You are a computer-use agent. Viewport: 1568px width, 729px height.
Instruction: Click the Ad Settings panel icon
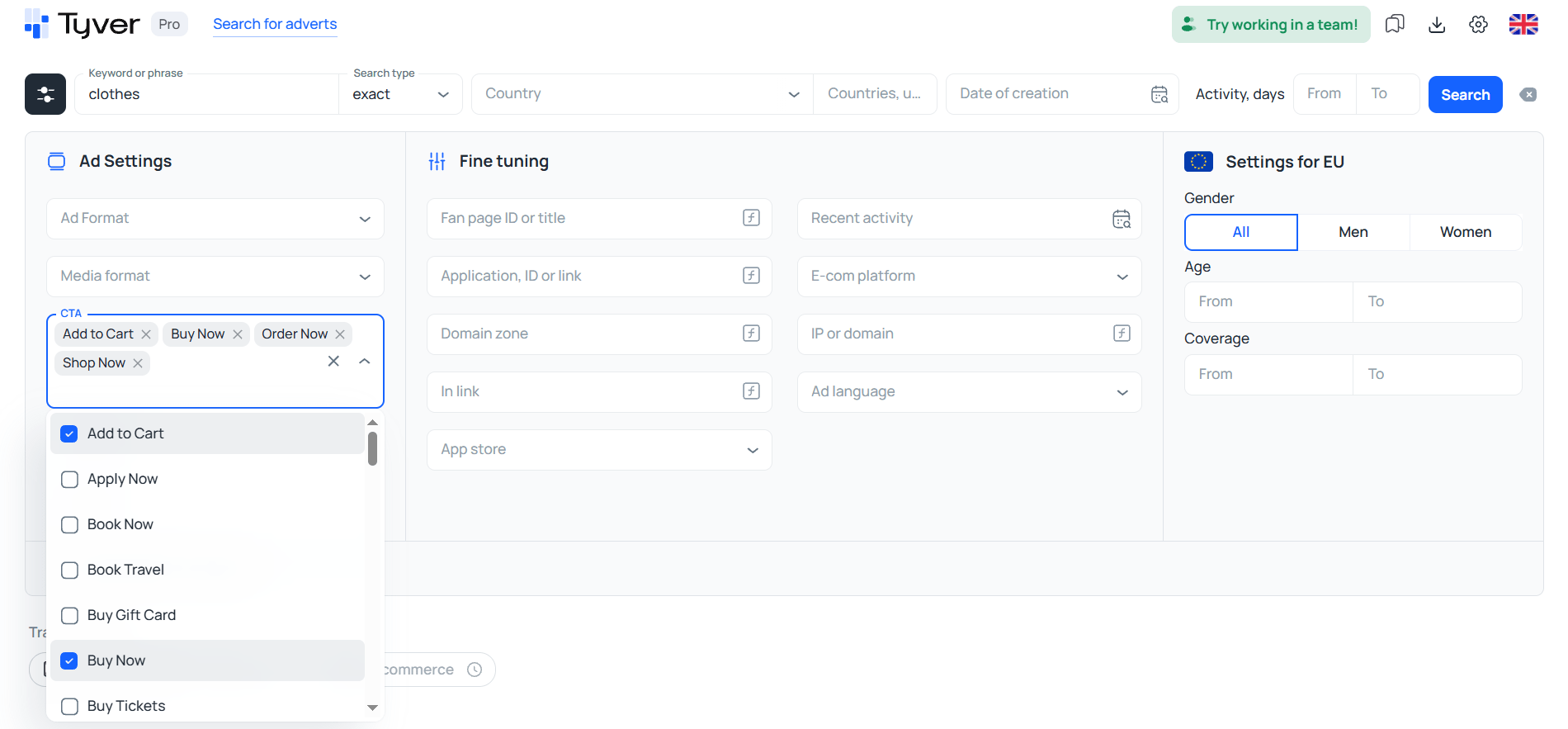coord(56,161)
